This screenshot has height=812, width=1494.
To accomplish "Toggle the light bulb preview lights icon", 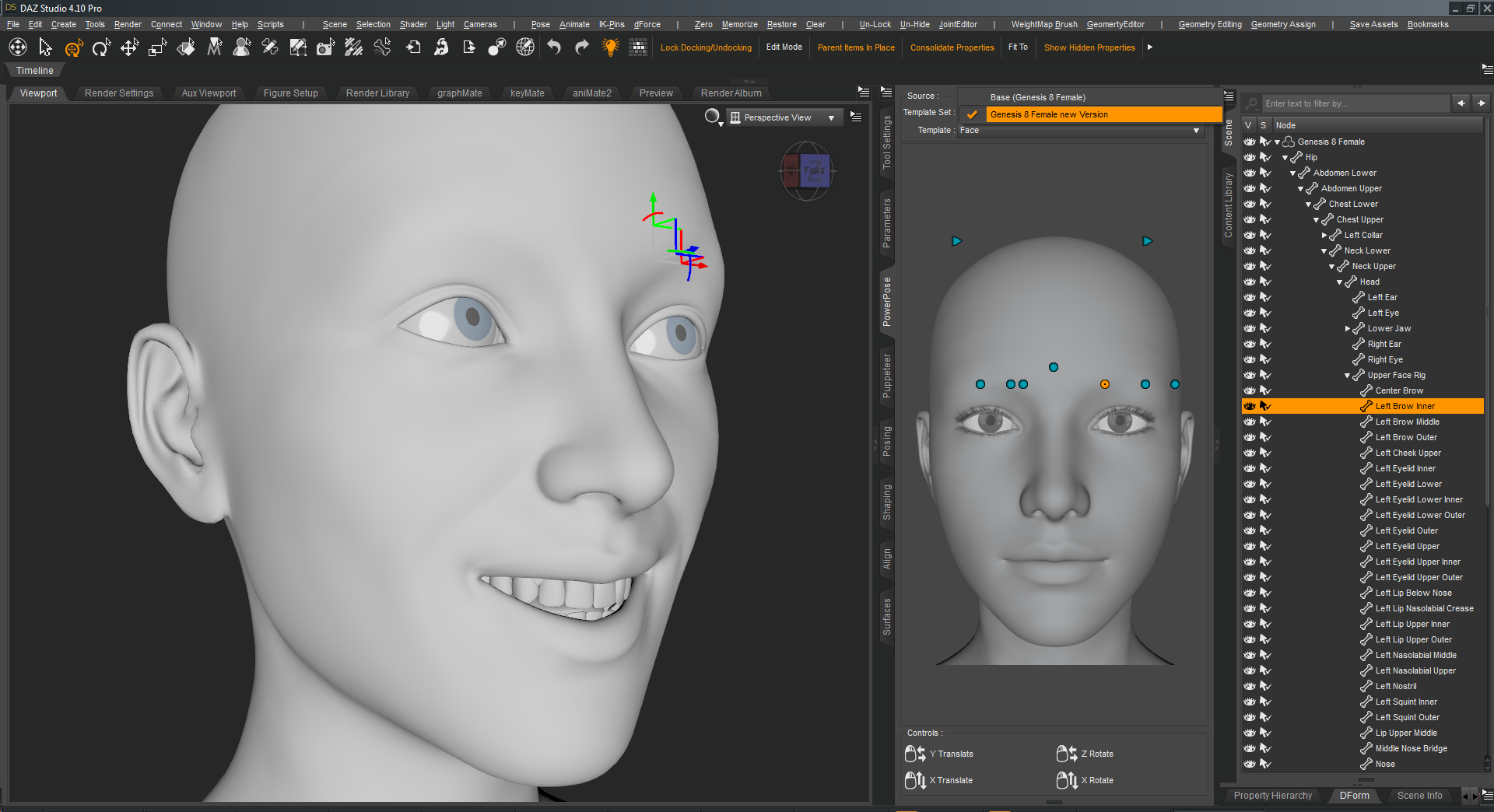I will (610, 47).
